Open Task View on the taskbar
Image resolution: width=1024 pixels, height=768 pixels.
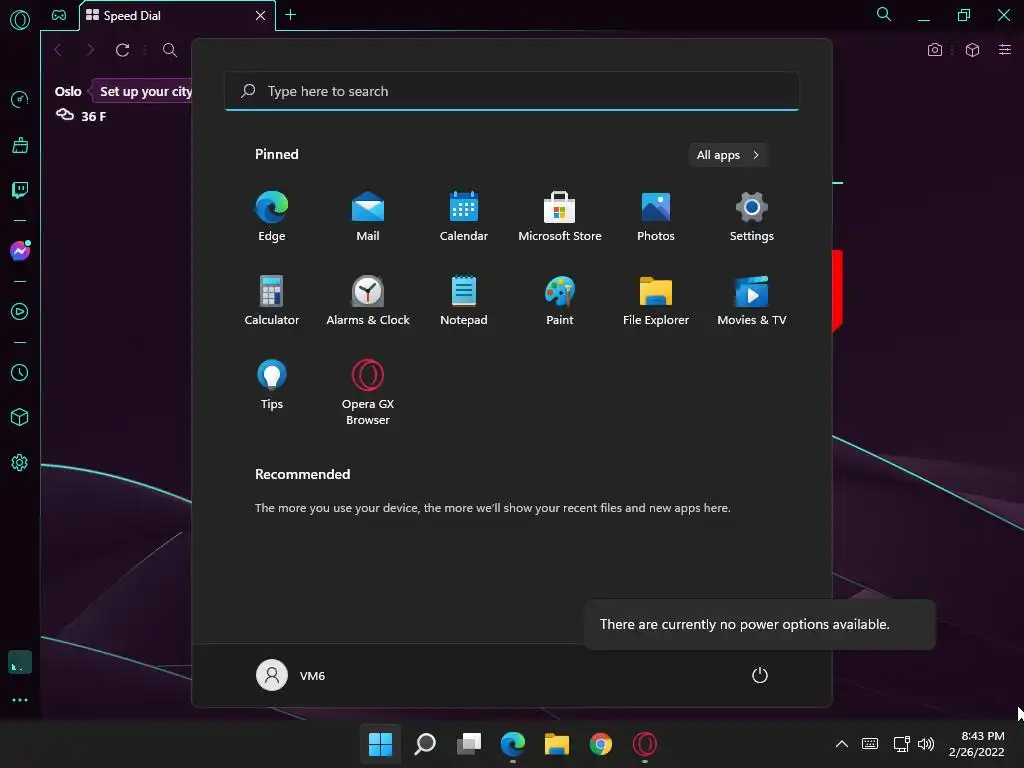(x=469, y=744)
